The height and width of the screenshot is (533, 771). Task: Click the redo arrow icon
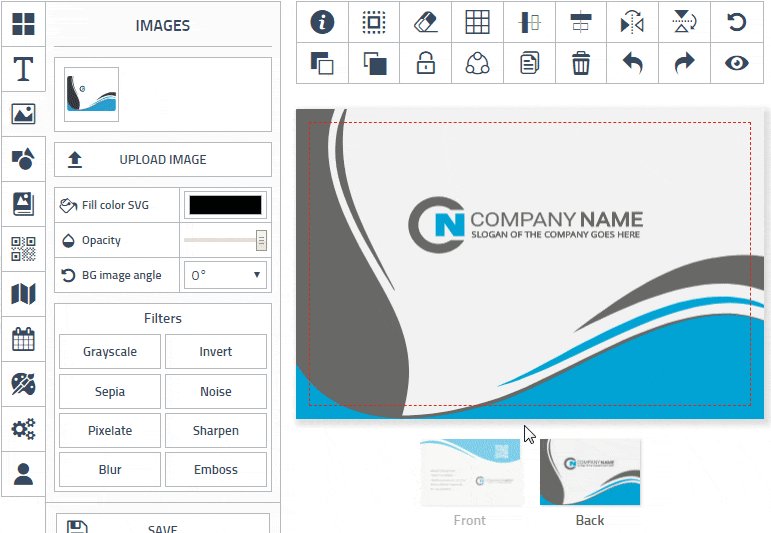pyautogui.click(x=684, y=64)
